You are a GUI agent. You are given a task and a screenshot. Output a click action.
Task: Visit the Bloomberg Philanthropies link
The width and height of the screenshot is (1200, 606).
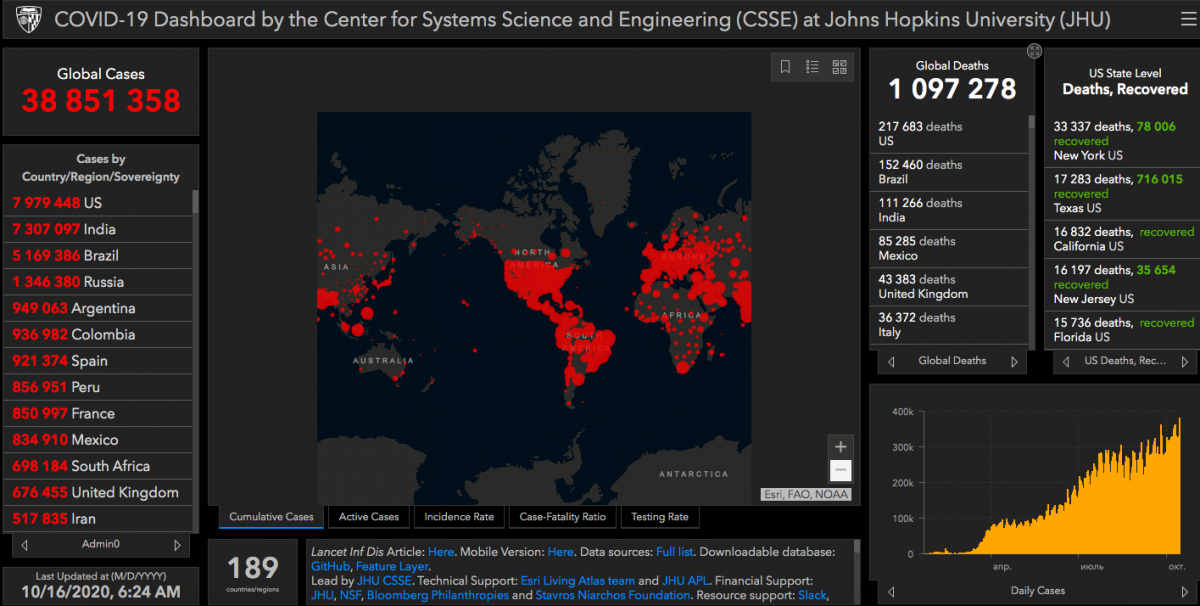point(439,595)
